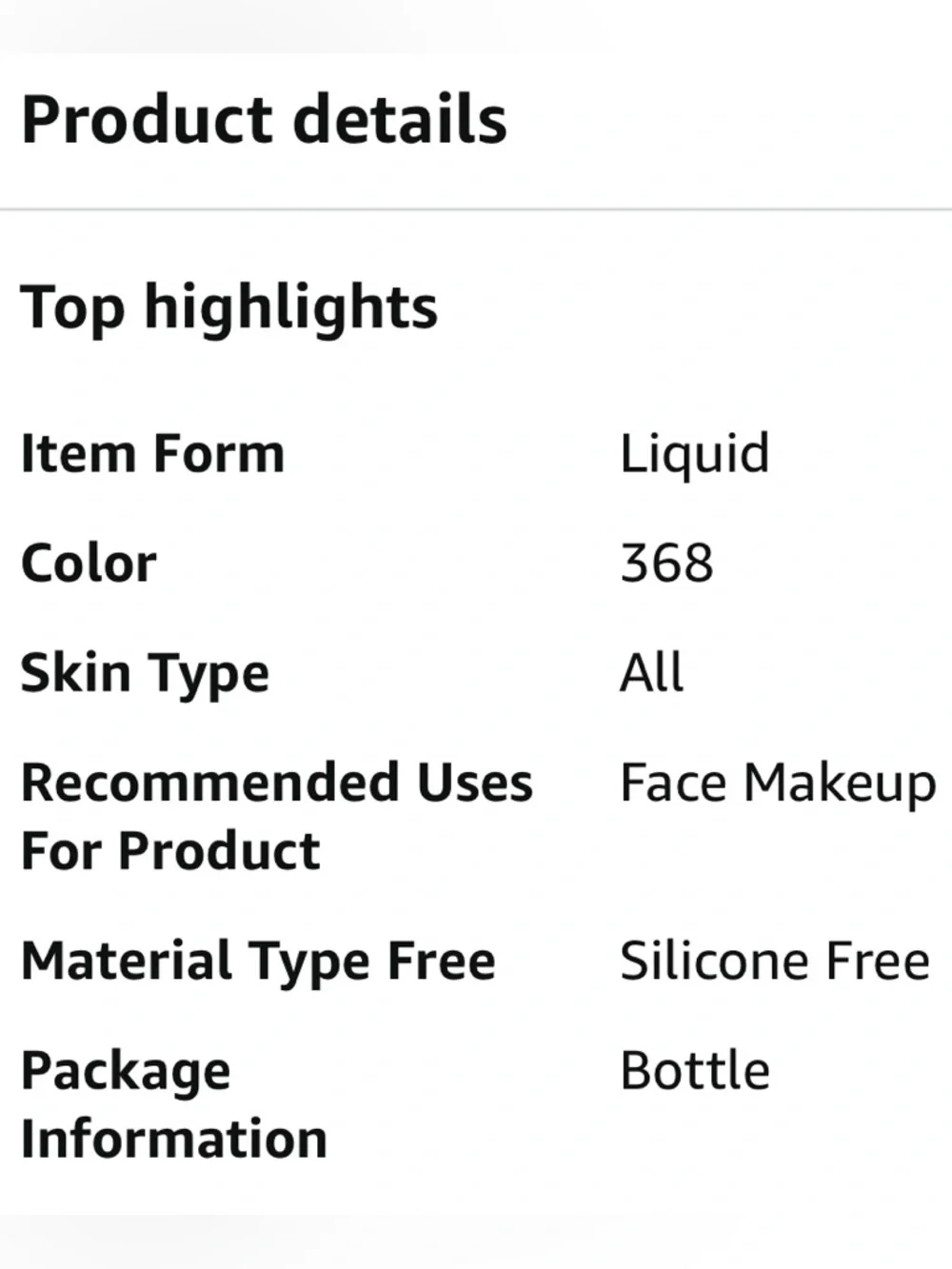This screenshot has width=952, height=1269.
Task: Click the word highlights in the subheading
Action: [290, 308]
